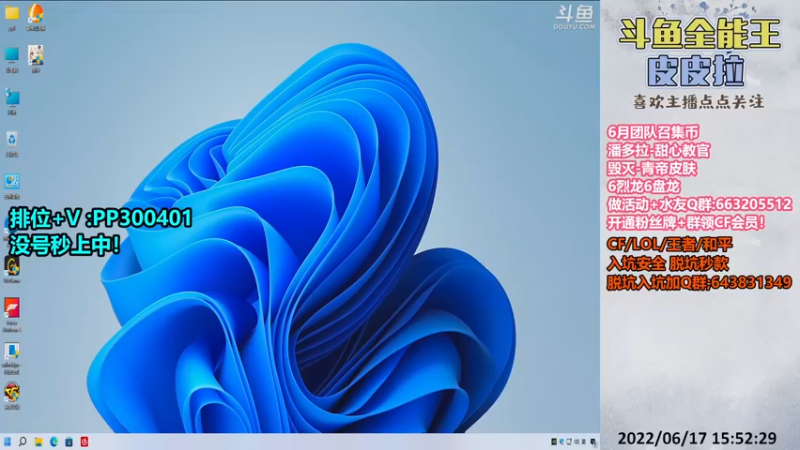Select the anime character shortcut icon
This screenshot has height=450, width=800.
point(35,55)
